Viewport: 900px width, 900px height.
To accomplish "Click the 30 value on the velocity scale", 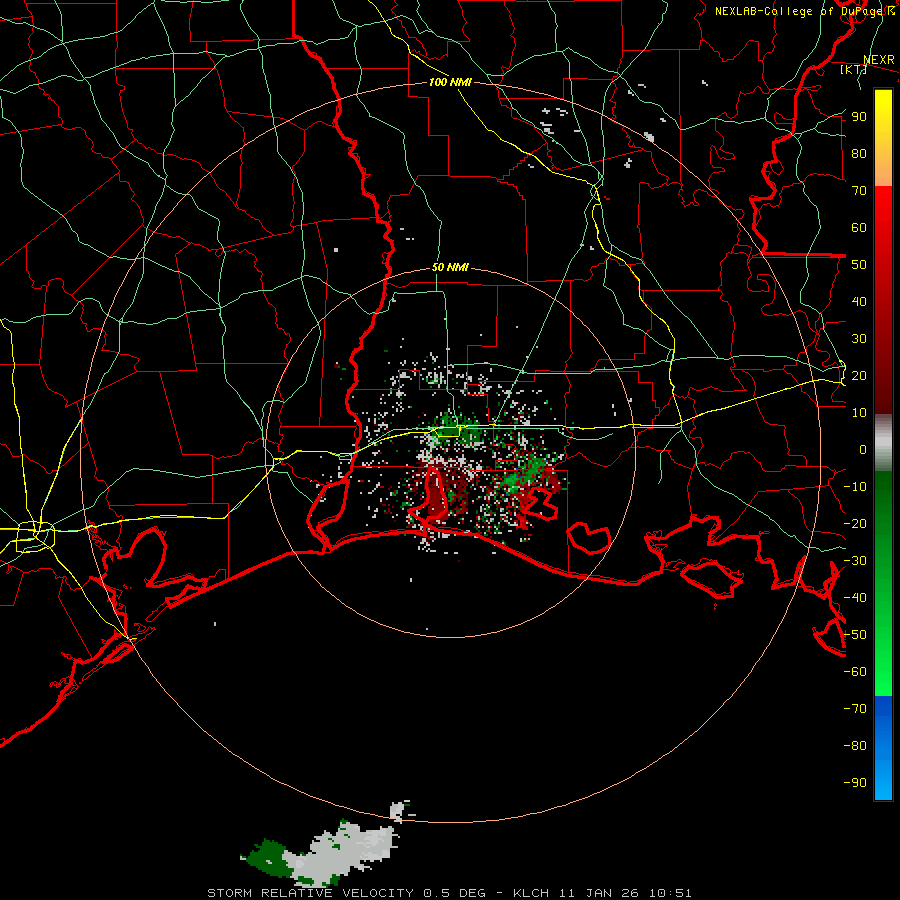I will coord(859,339).
